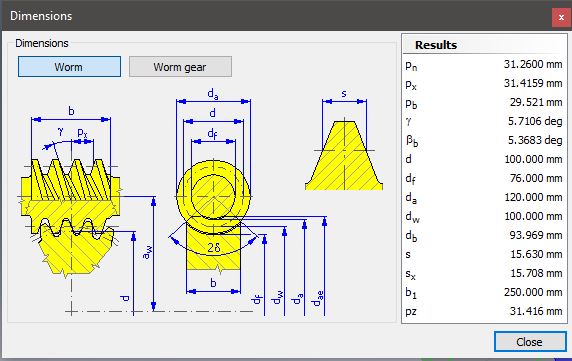Select the 31.4159 mm value
572x361 pixels.
point(533,84)
